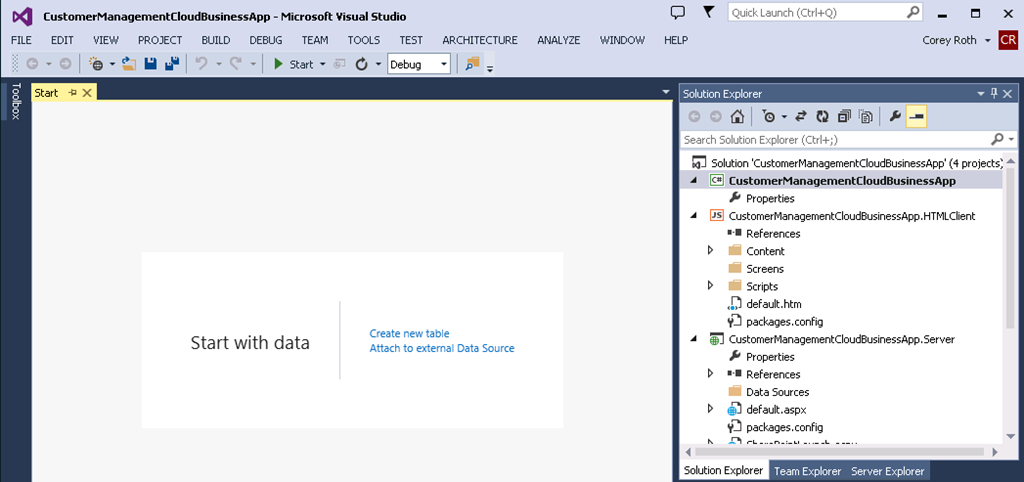Click Solution Explorer vertical scrollbar
Screen dimensions: 1024x482
click(x=1011, y=248)
